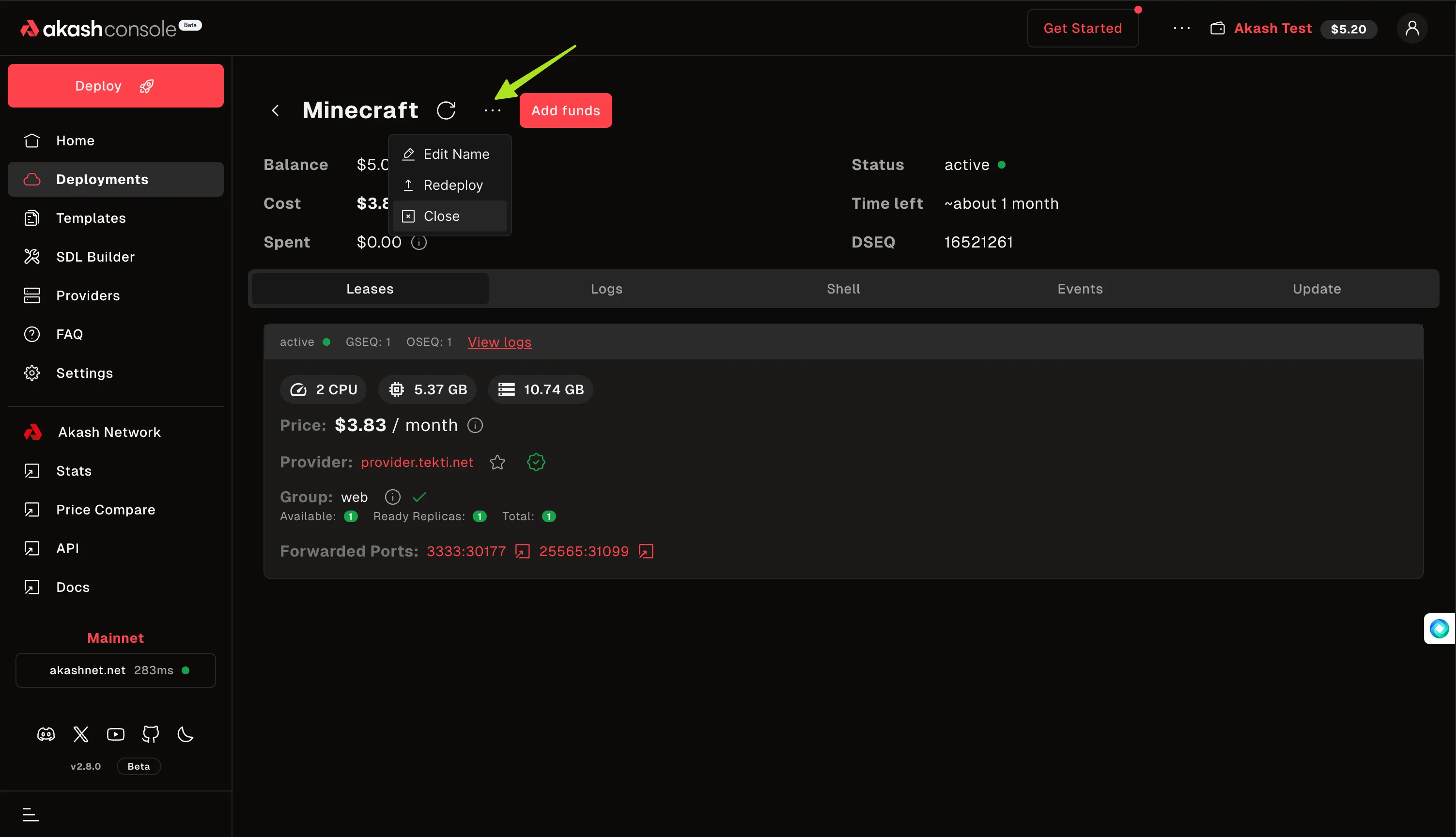This screenshot has height=837, width=1456.
Task: Click info icon next to Spent amount
Action: point(419,243)
